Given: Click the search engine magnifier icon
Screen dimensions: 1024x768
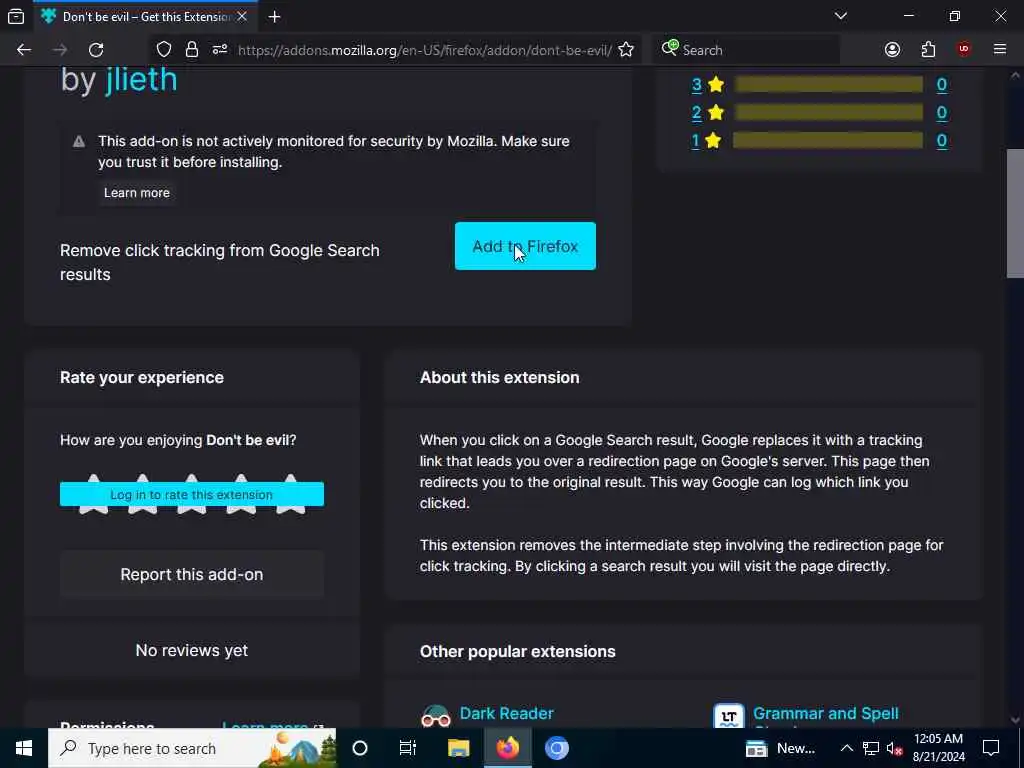Looking at the screenshot, I should pyautogui.click(x=669, y=48).
